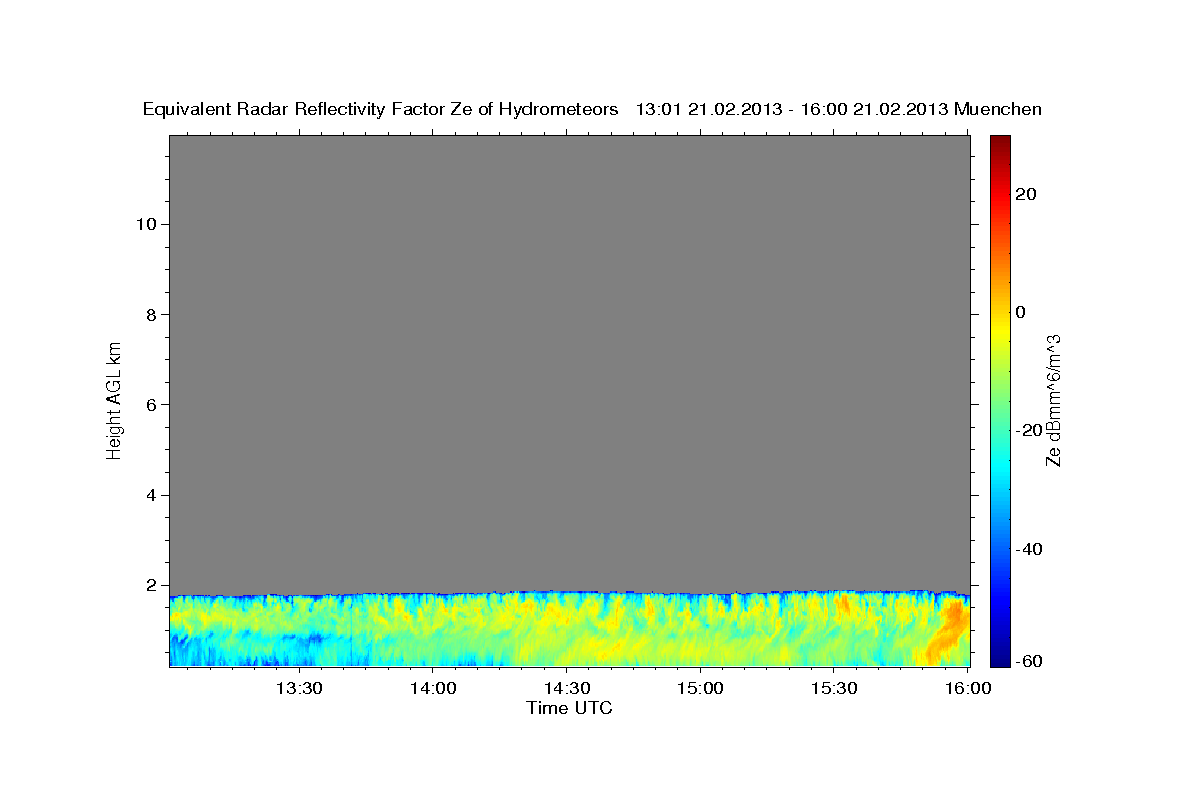Viewport: 1200px width, 800px height.
Task: Click the dark blue bottom of colorbar
Action: click(x=1000, y=658)
